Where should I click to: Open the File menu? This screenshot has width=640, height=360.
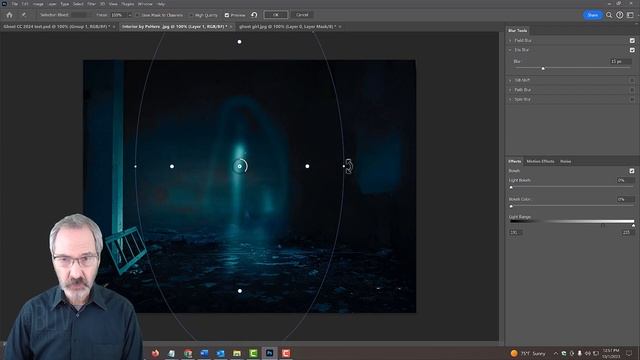tap(15, 4)
